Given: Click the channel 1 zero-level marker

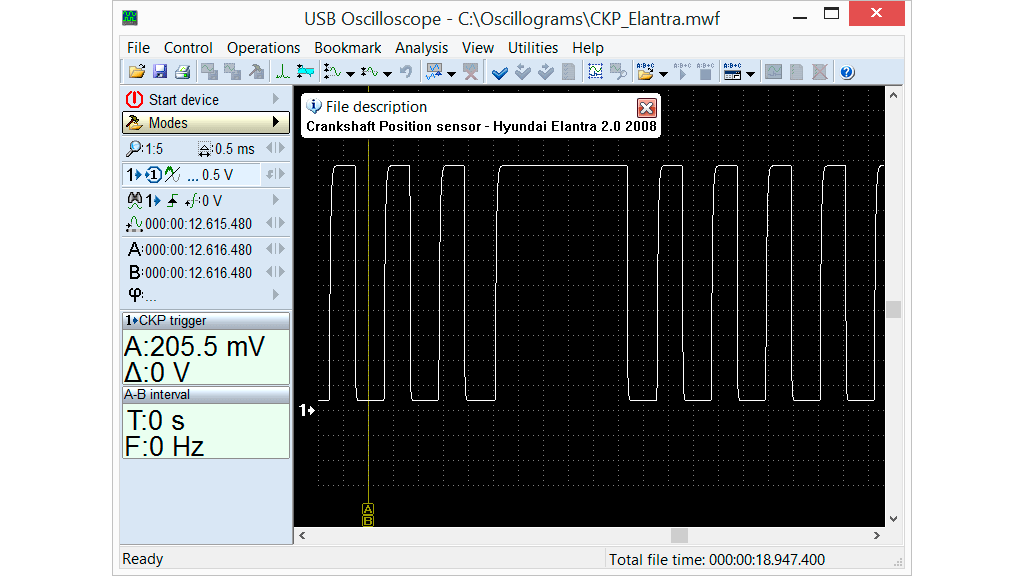Looking at the screenshot, I should [x=307, y=410].
